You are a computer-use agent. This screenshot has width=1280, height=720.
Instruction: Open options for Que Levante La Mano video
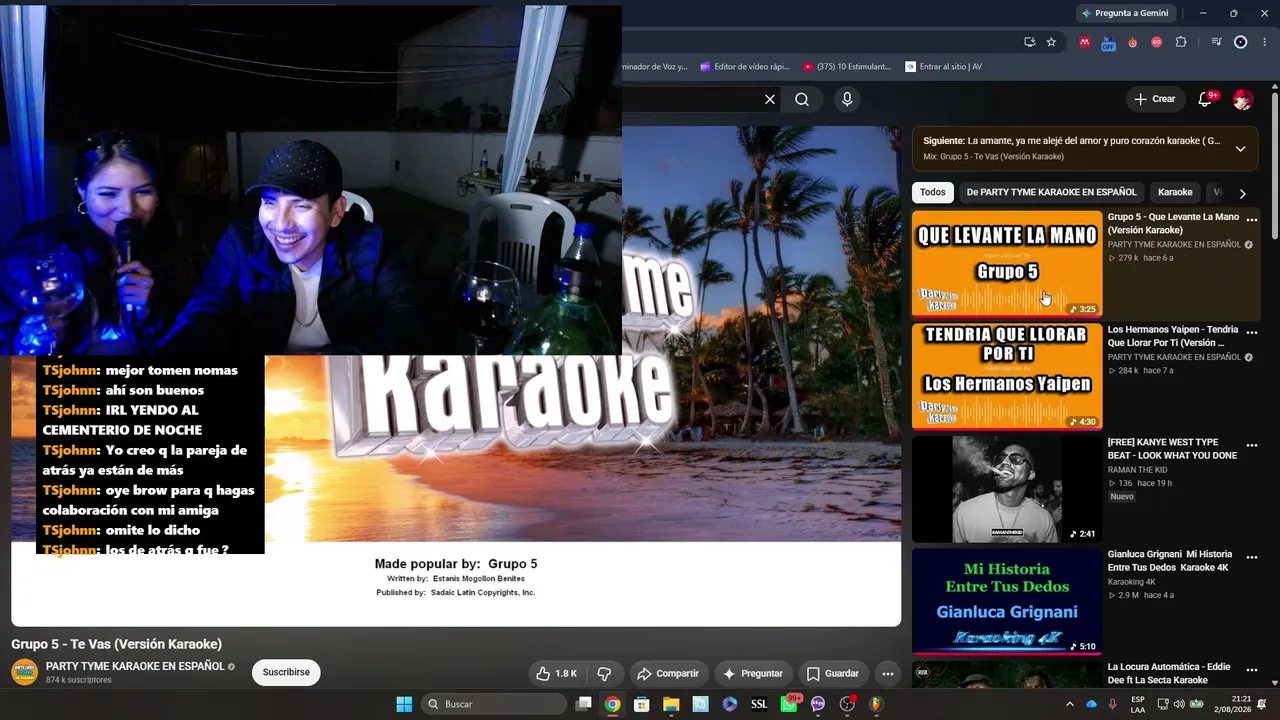[1251, 220]
